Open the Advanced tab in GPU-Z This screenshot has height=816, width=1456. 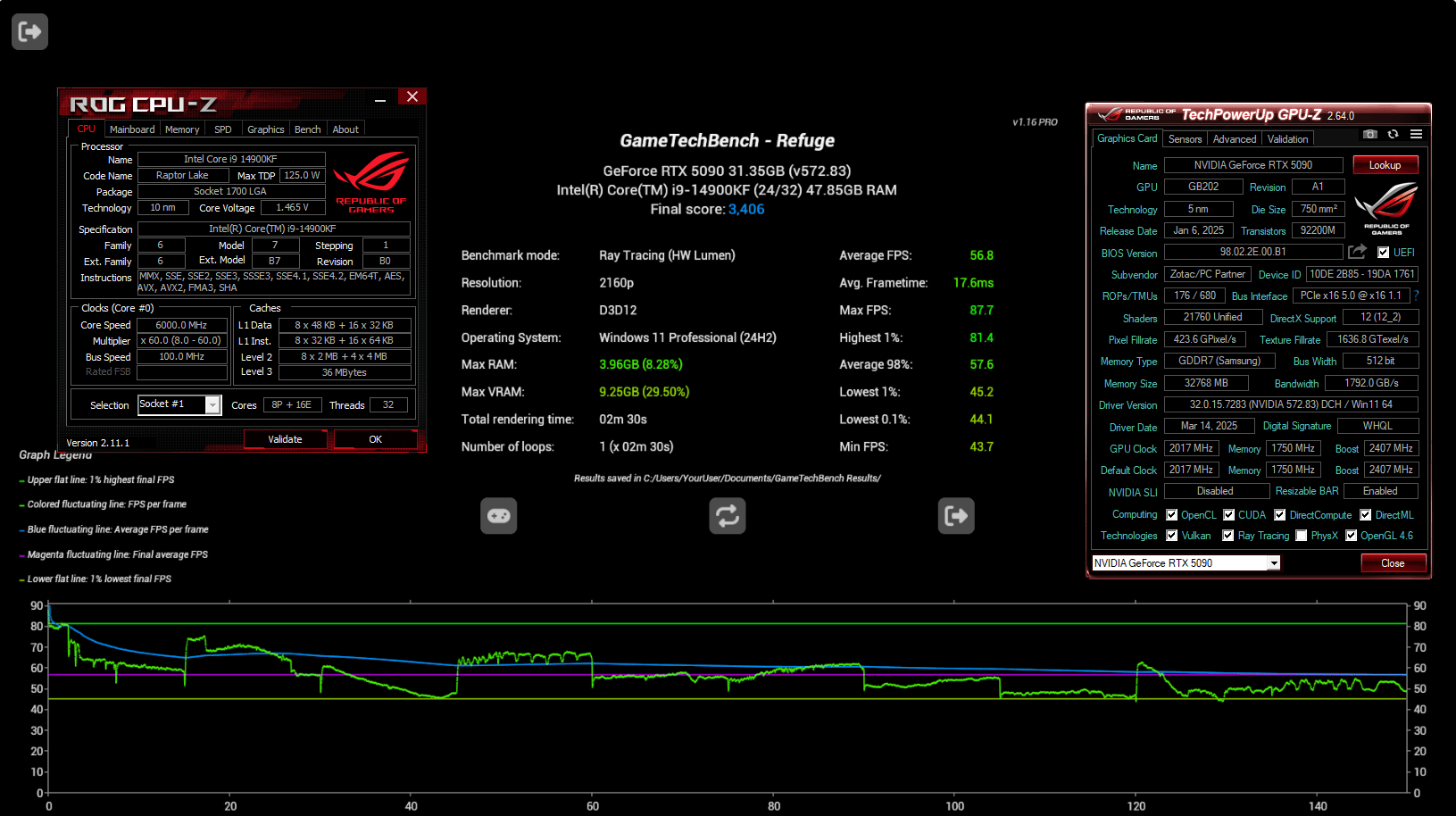pos(1235,139)
